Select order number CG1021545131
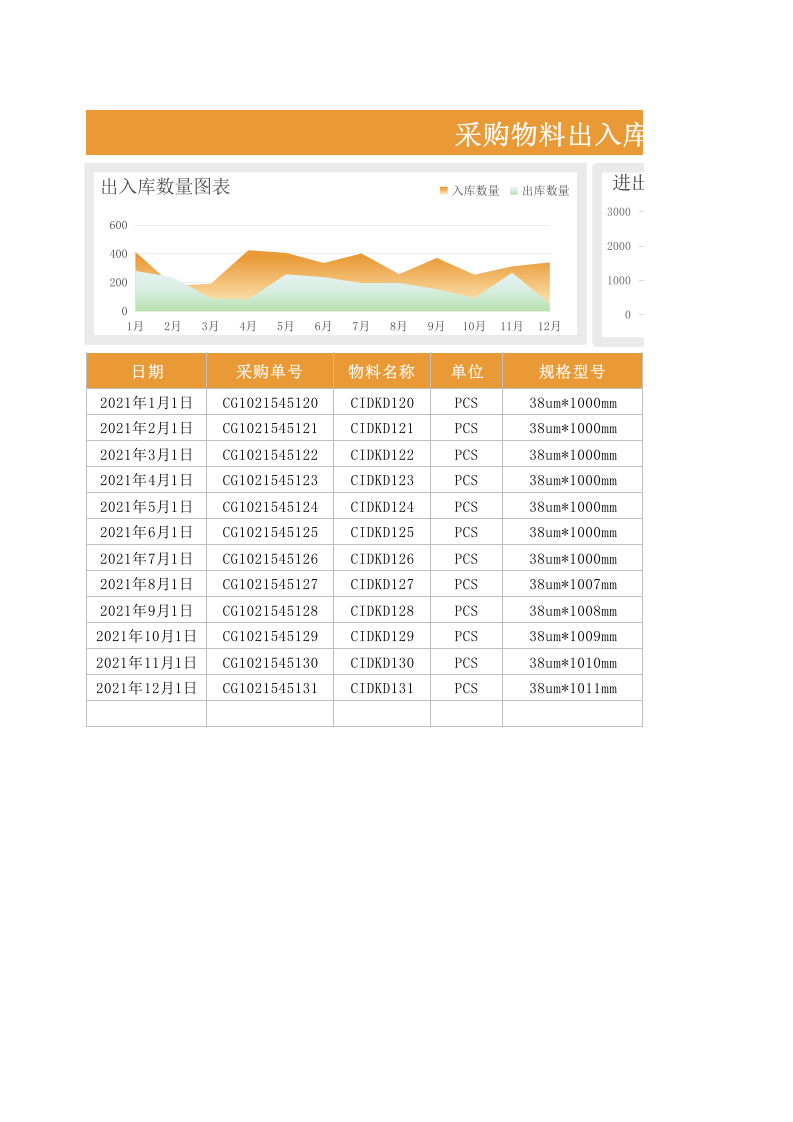Image resolution: width=793 pixels, height=1122 pixels. click(x=270, y=688)
